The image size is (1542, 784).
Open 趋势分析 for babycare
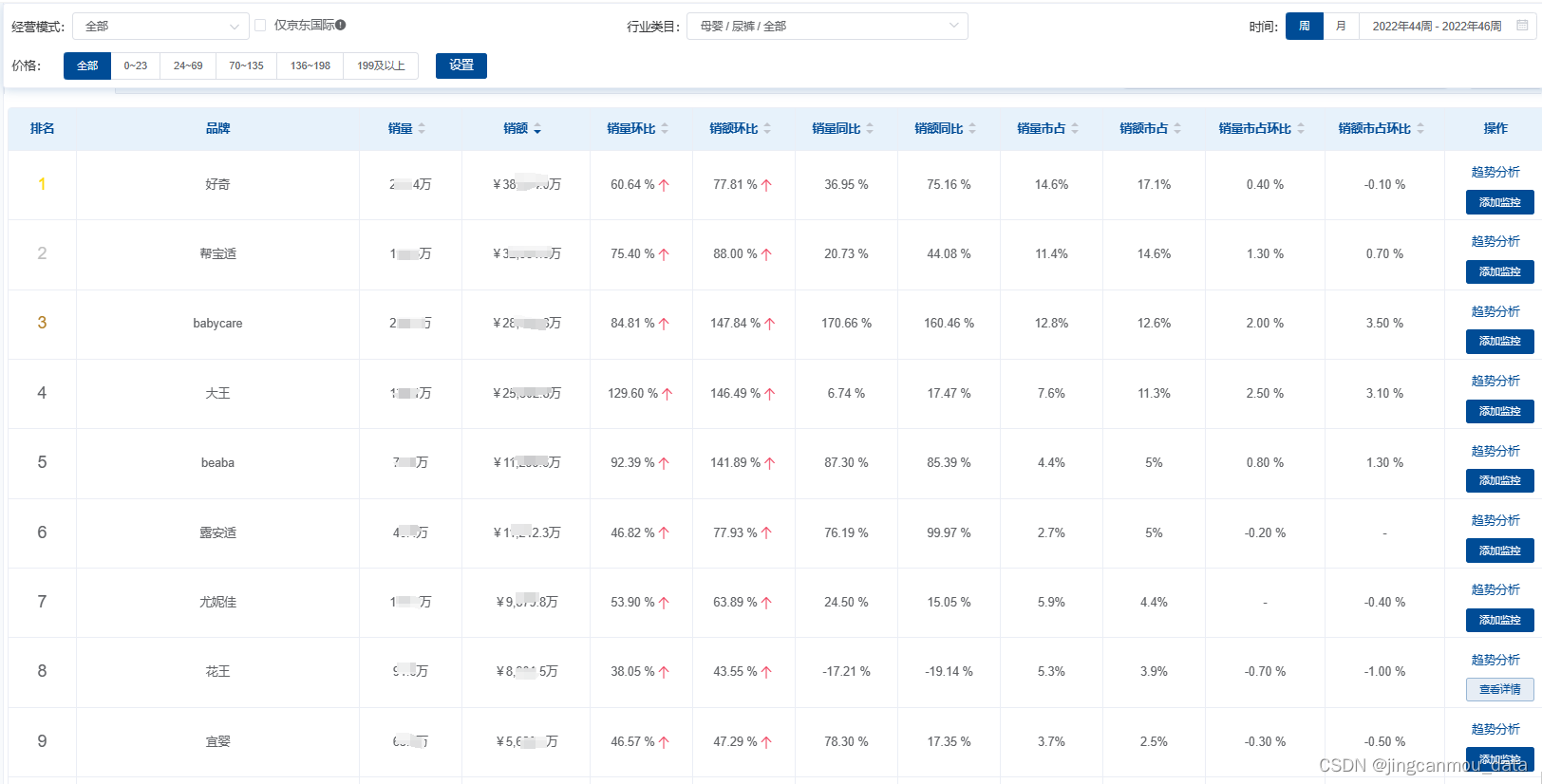(1495, 311)
